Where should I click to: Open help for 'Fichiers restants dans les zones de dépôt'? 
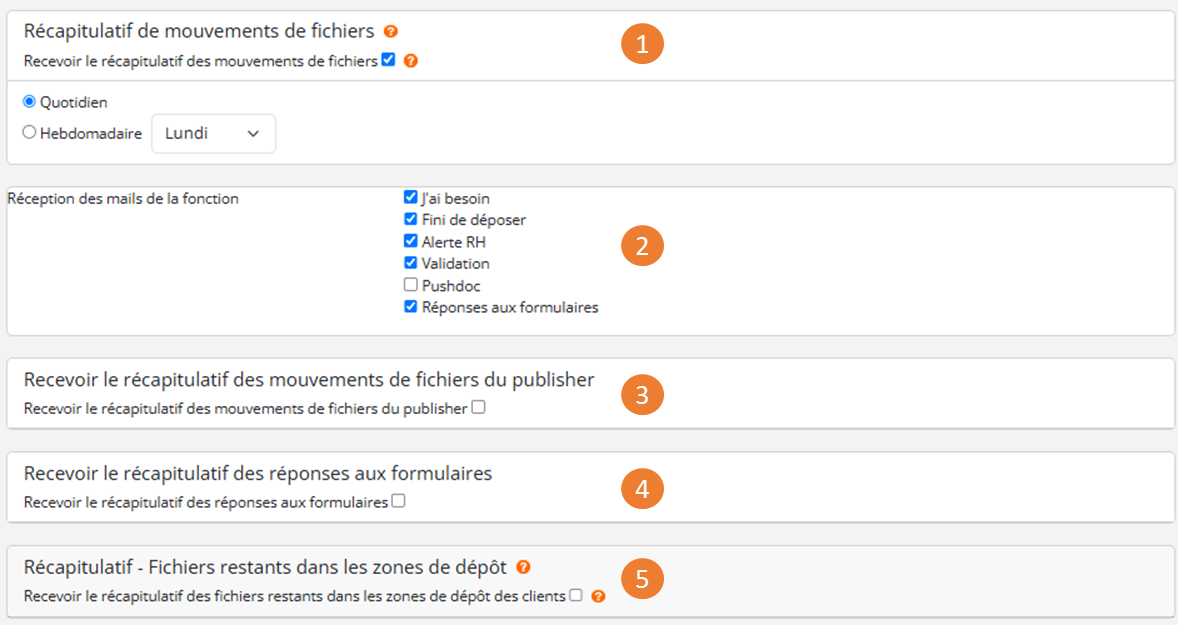click(x=521, y=566)
